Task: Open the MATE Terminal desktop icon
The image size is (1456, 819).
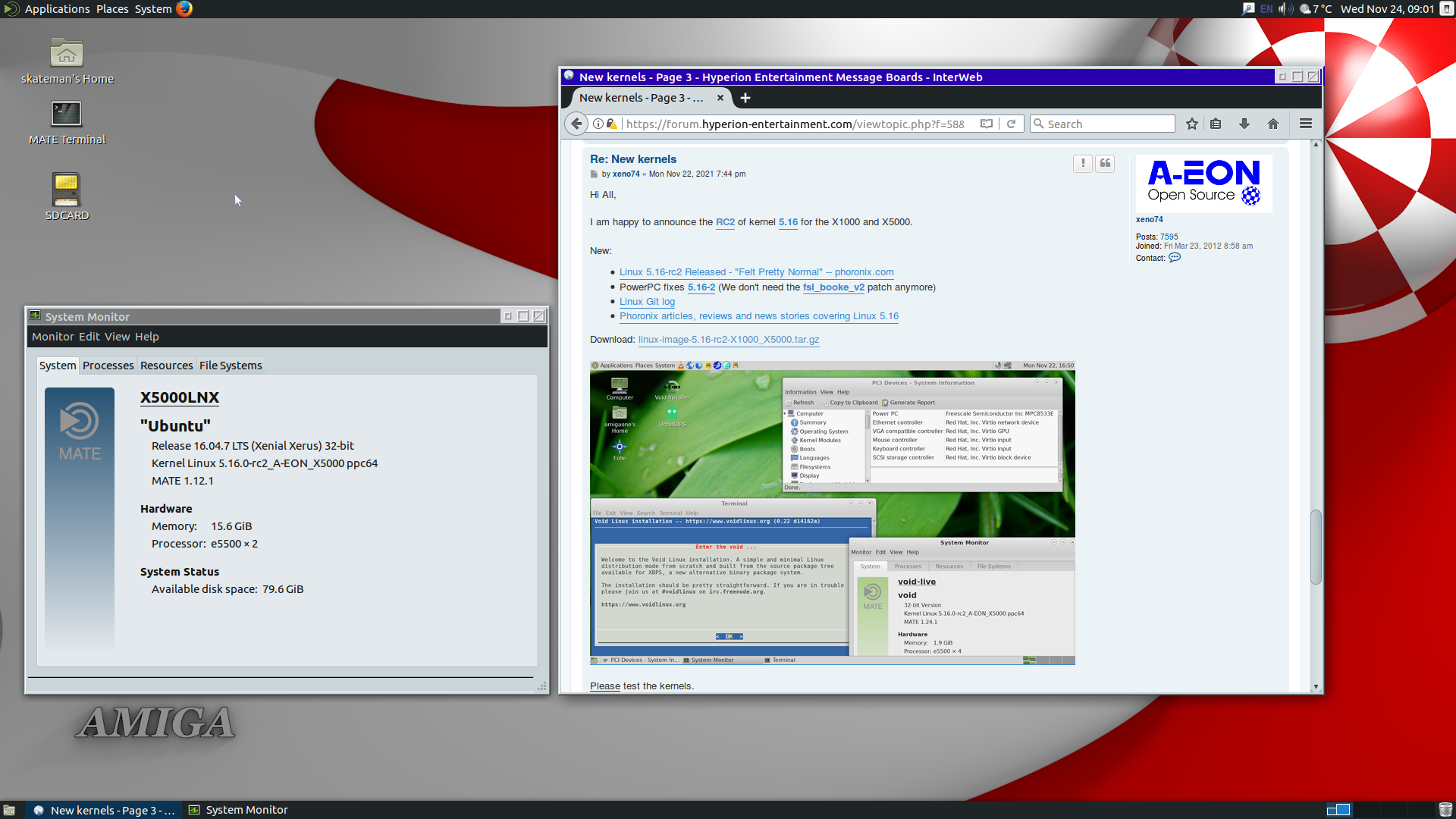Action: (67, 123)
